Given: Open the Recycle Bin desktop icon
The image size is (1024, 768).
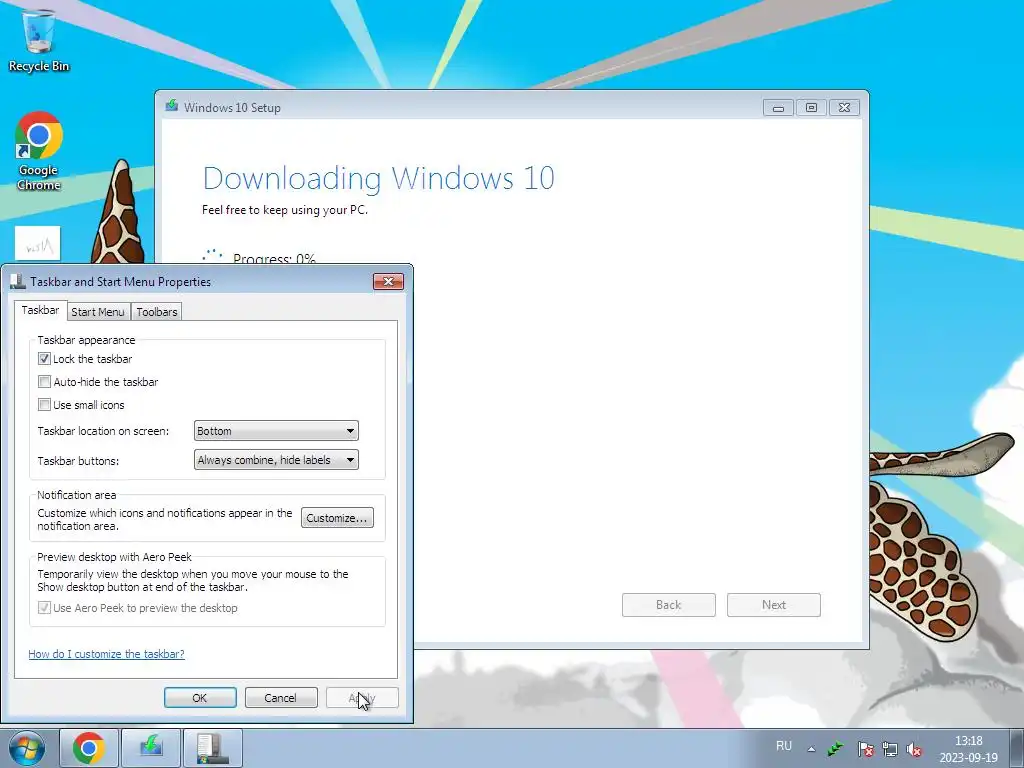Looking at the screenshot, I should tap(39, 40).
